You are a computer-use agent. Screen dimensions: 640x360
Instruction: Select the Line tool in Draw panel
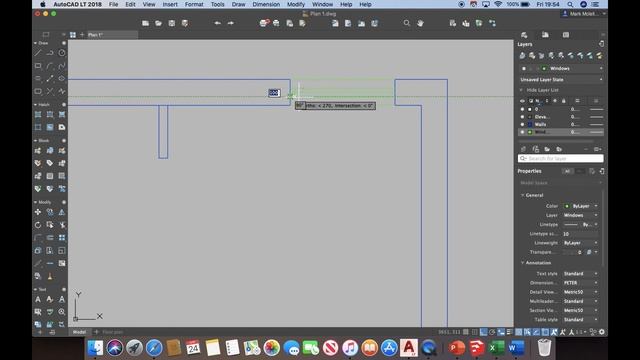point(38,53)
